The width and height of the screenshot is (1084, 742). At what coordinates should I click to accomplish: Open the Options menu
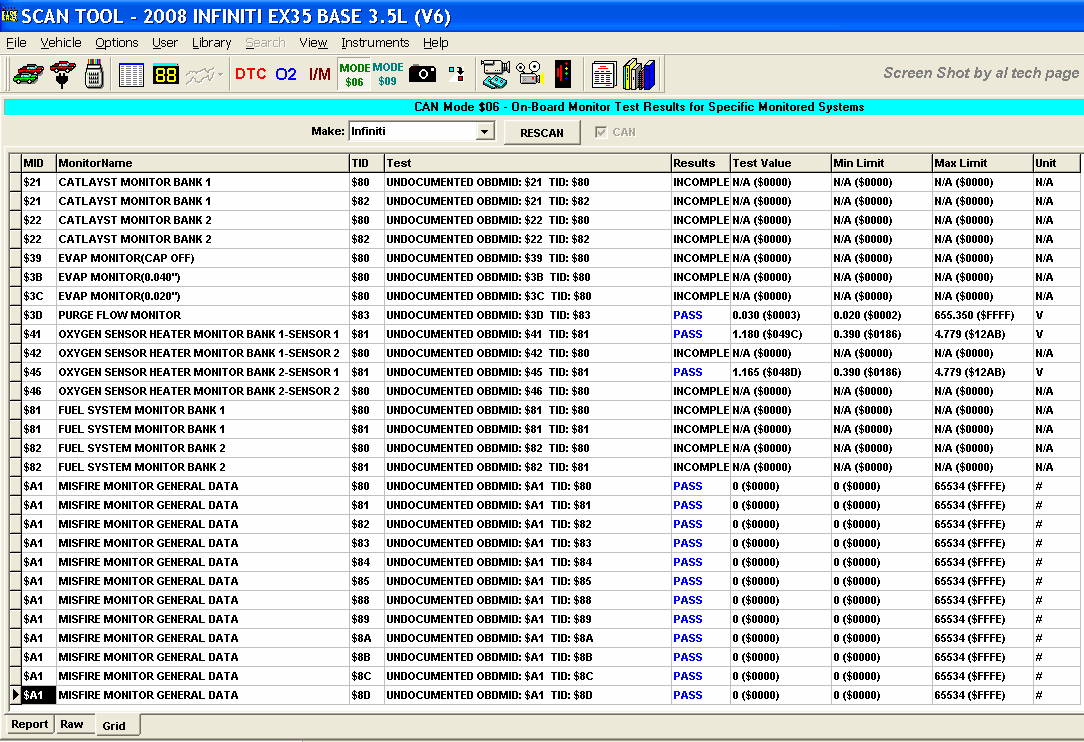117,43
